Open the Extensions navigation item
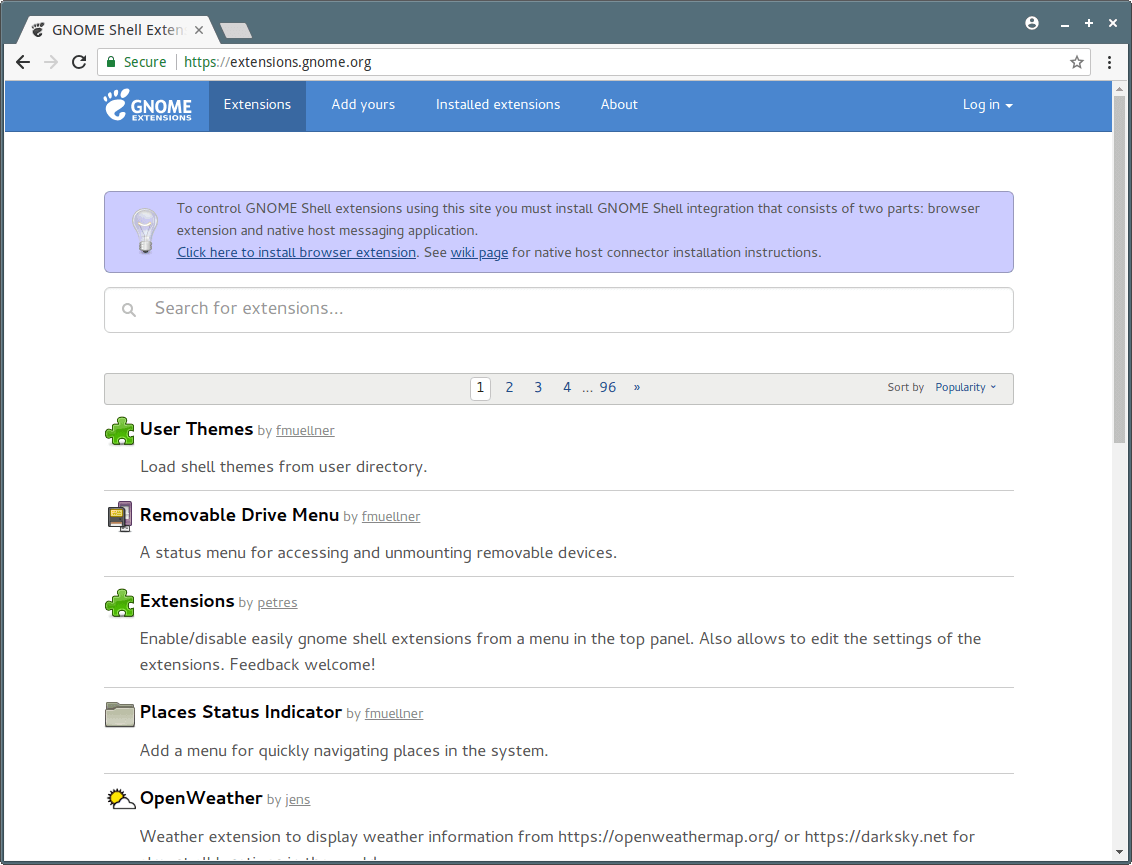 (257, 105)
